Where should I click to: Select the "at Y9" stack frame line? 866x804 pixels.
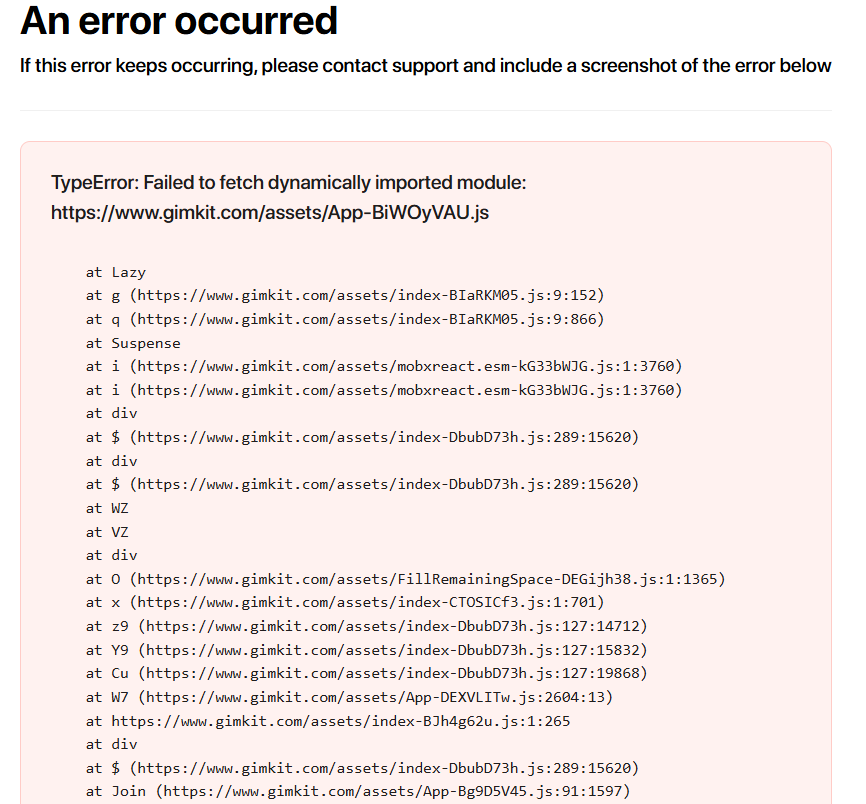366,650
